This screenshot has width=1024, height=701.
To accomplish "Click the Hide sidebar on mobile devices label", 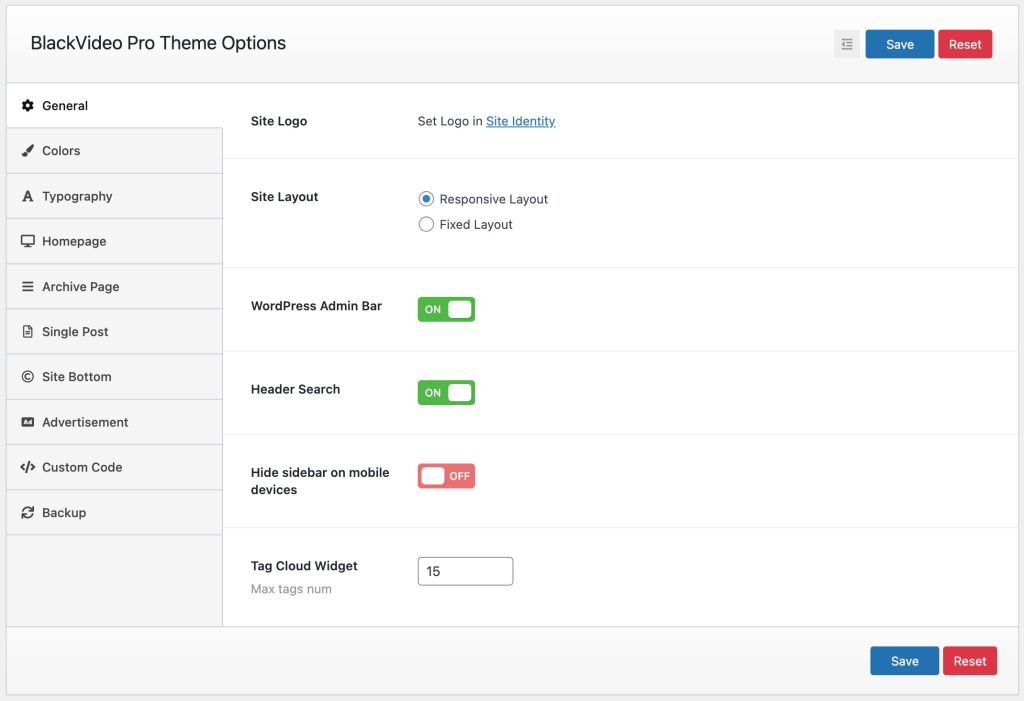I will coord(320,481).
